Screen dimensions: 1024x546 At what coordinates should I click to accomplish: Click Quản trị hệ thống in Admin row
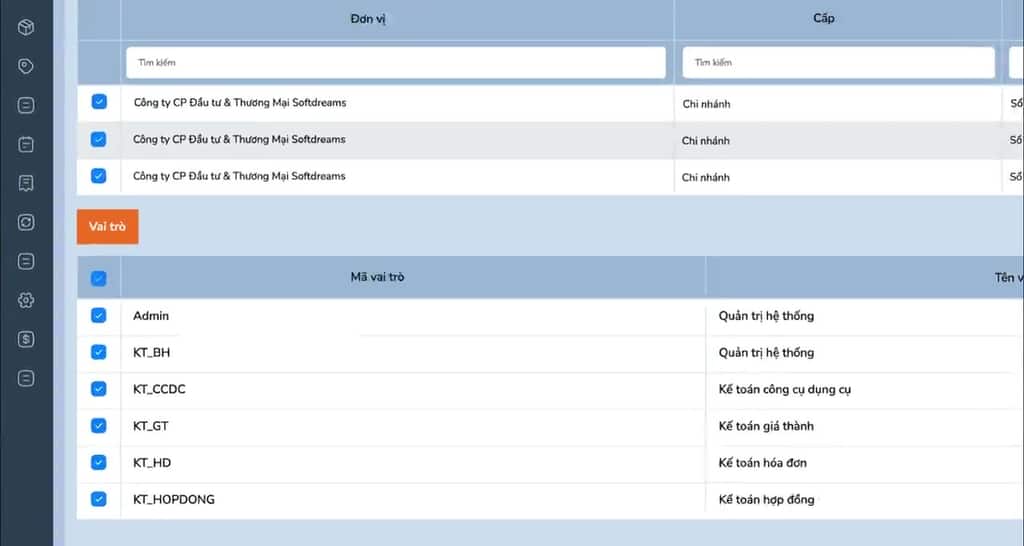[x=766, y=316]
